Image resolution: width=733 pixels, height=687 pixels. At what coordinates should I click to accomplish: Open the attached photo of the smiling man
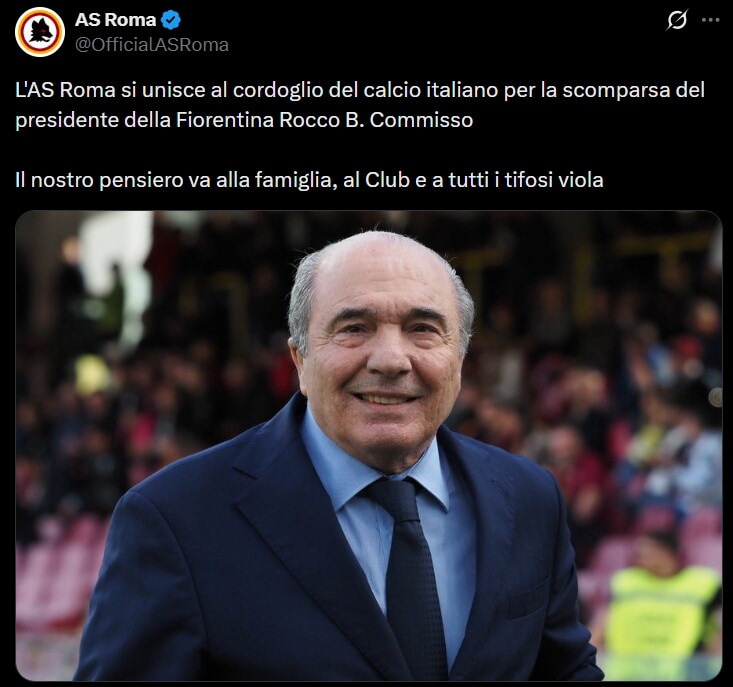[x=369, y=445]
